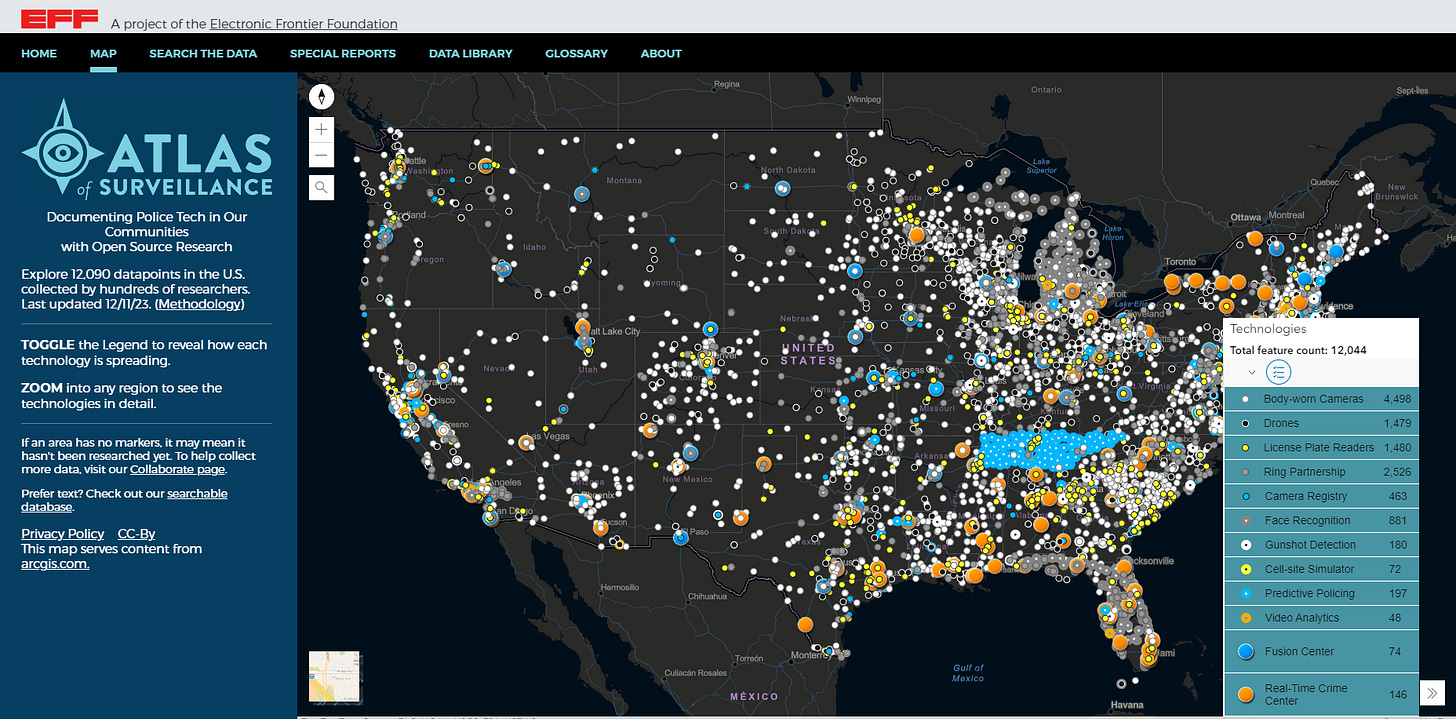Select the blue marker at Salt Lake City
The image size is (1456, 719).
[x=584, y=342]
